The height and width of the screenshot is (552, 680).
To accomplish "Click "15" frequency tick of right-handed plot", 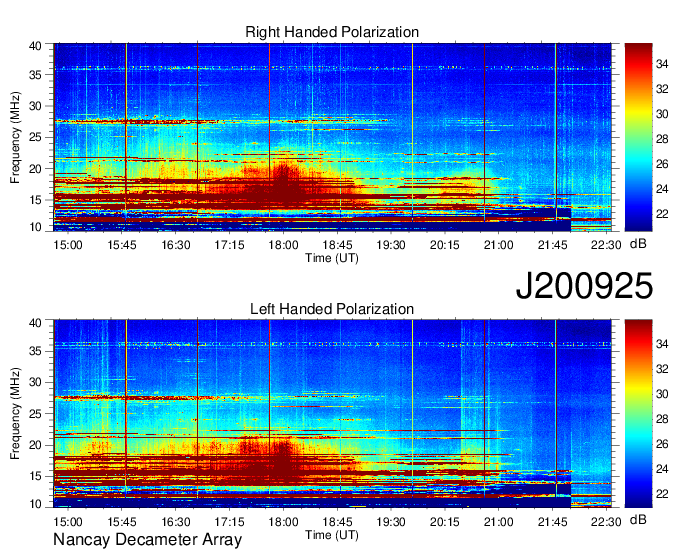I will point(36,200).
